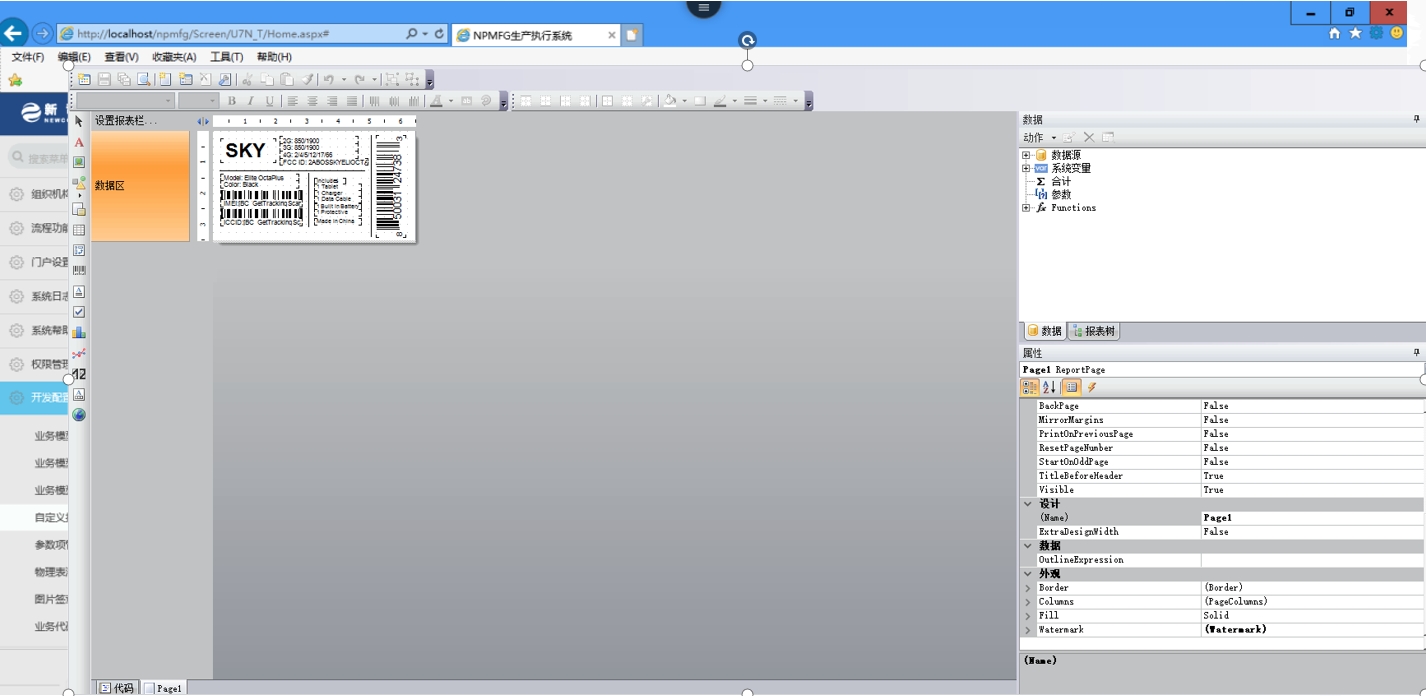Toggle Underline text formatting
Image resolution: width=1426 pixels, height=696 pixels.
pyautogui.click(x=269, y=101)
